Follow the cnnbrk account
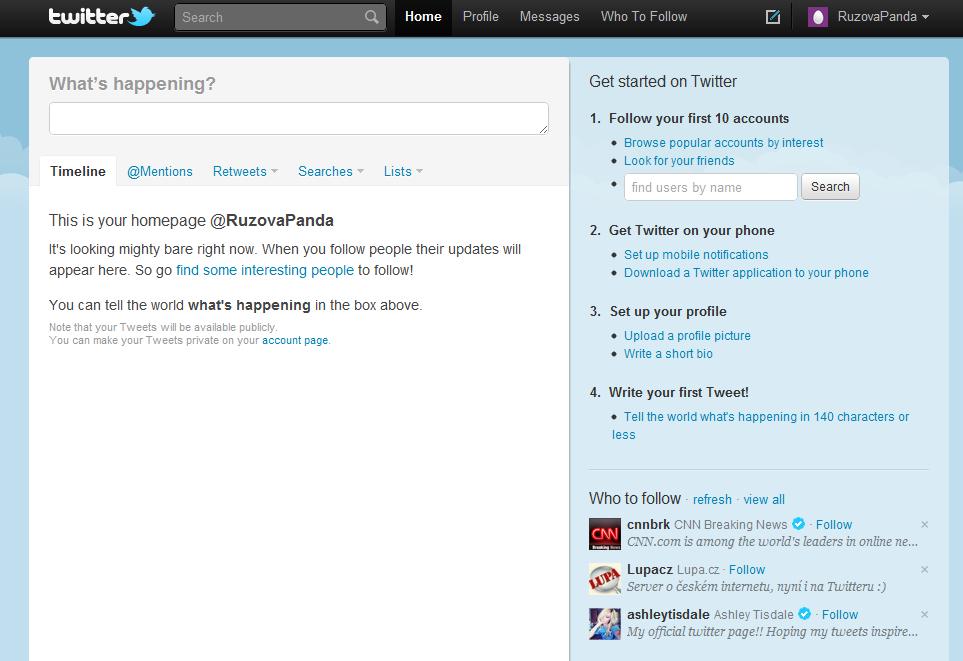The image size is (963, 661). tap(834, 525)
